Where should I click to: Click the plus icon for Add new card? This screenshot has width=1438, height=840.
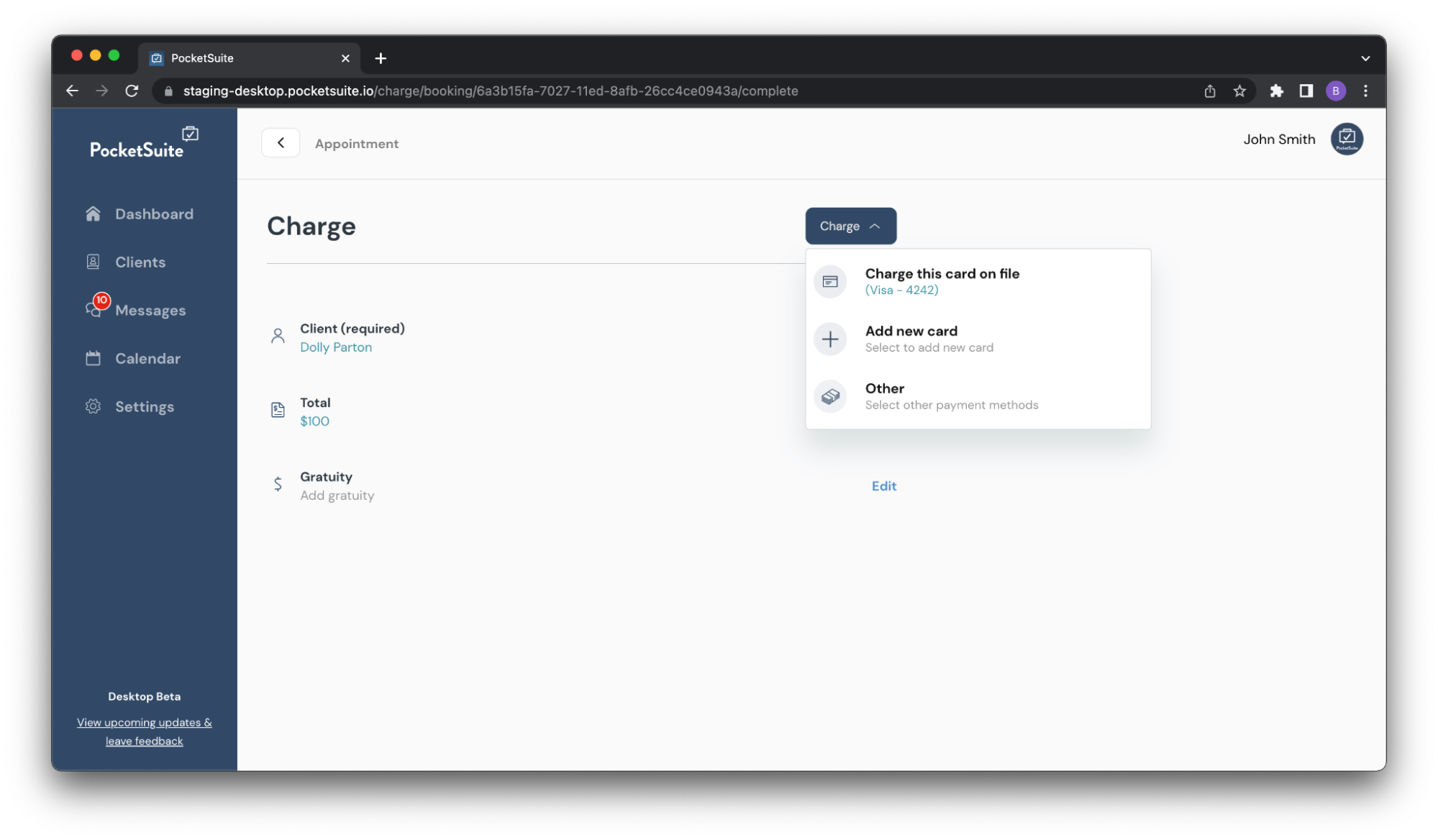(x=830, y=339)
